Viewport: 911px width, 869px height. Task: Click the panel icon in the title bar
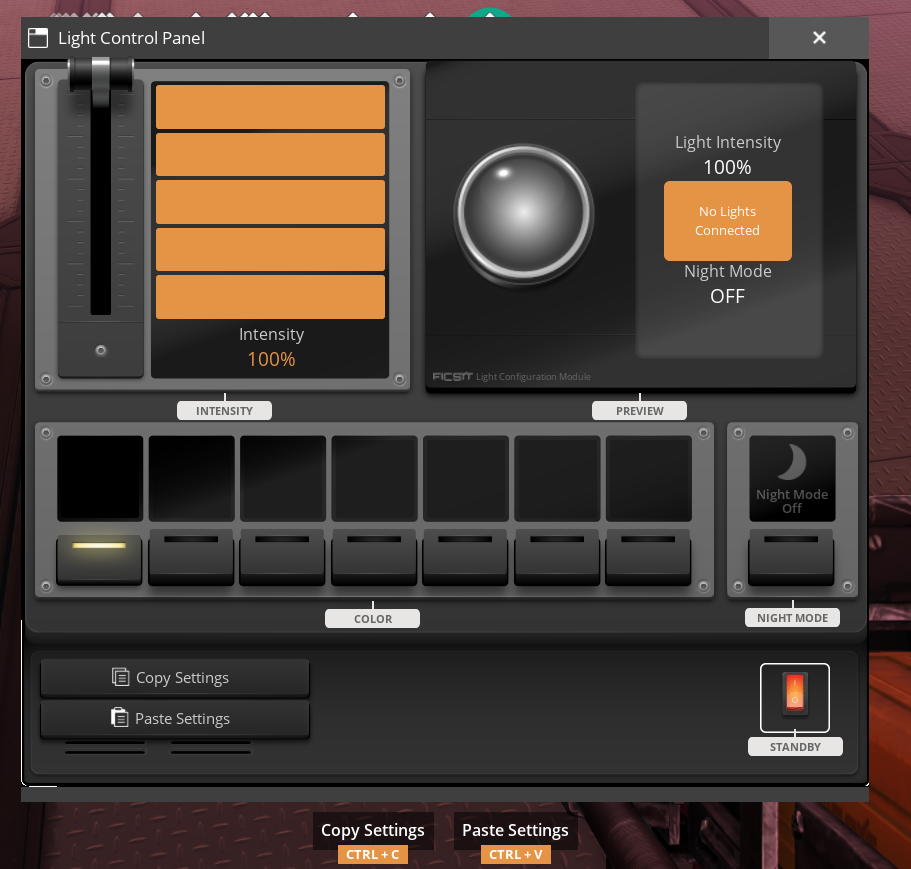pyautogui.click(x=38, y=37)
